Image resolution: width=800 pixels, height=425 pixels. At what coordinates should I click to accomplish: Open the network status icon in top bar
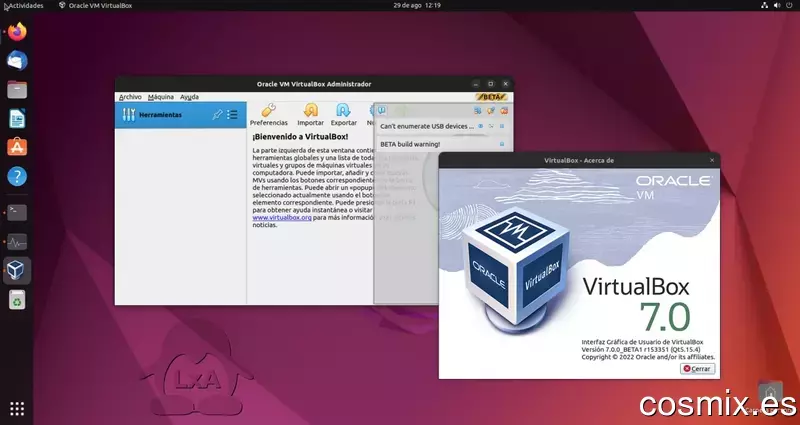(764, 5)
